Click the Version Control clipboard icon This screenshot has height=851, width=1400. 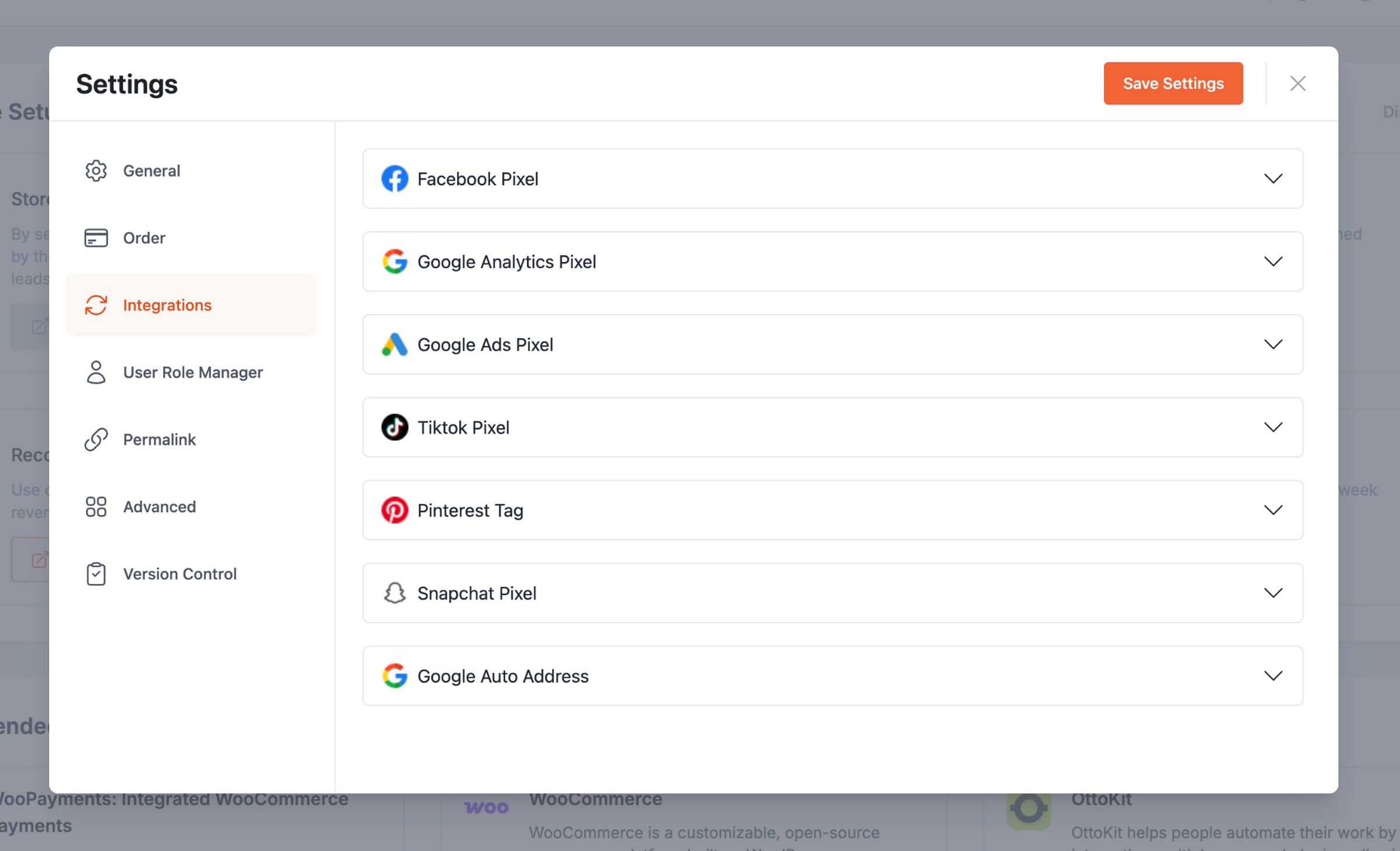tap(96, 574)
